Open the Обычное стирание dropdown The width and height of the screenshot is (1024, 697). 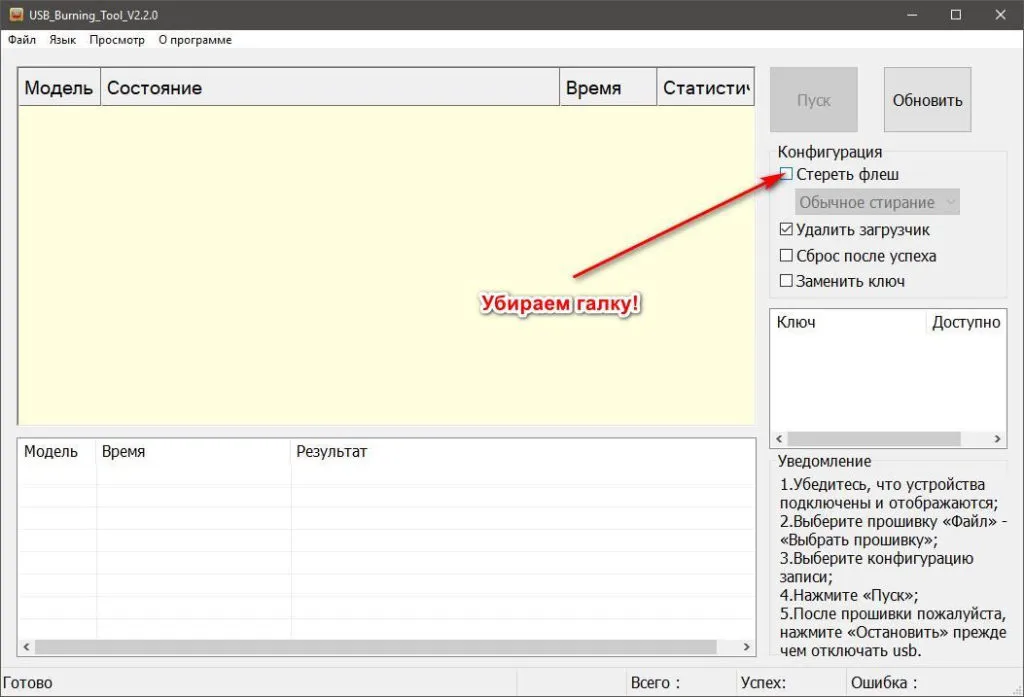coord(877,203)
